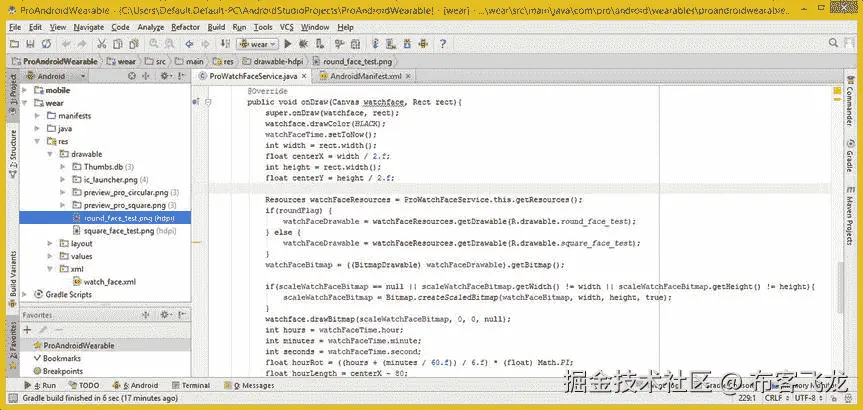Open the Navigate menu
The width and height of the screenshot is (863, 410).
tap(89, 27)
